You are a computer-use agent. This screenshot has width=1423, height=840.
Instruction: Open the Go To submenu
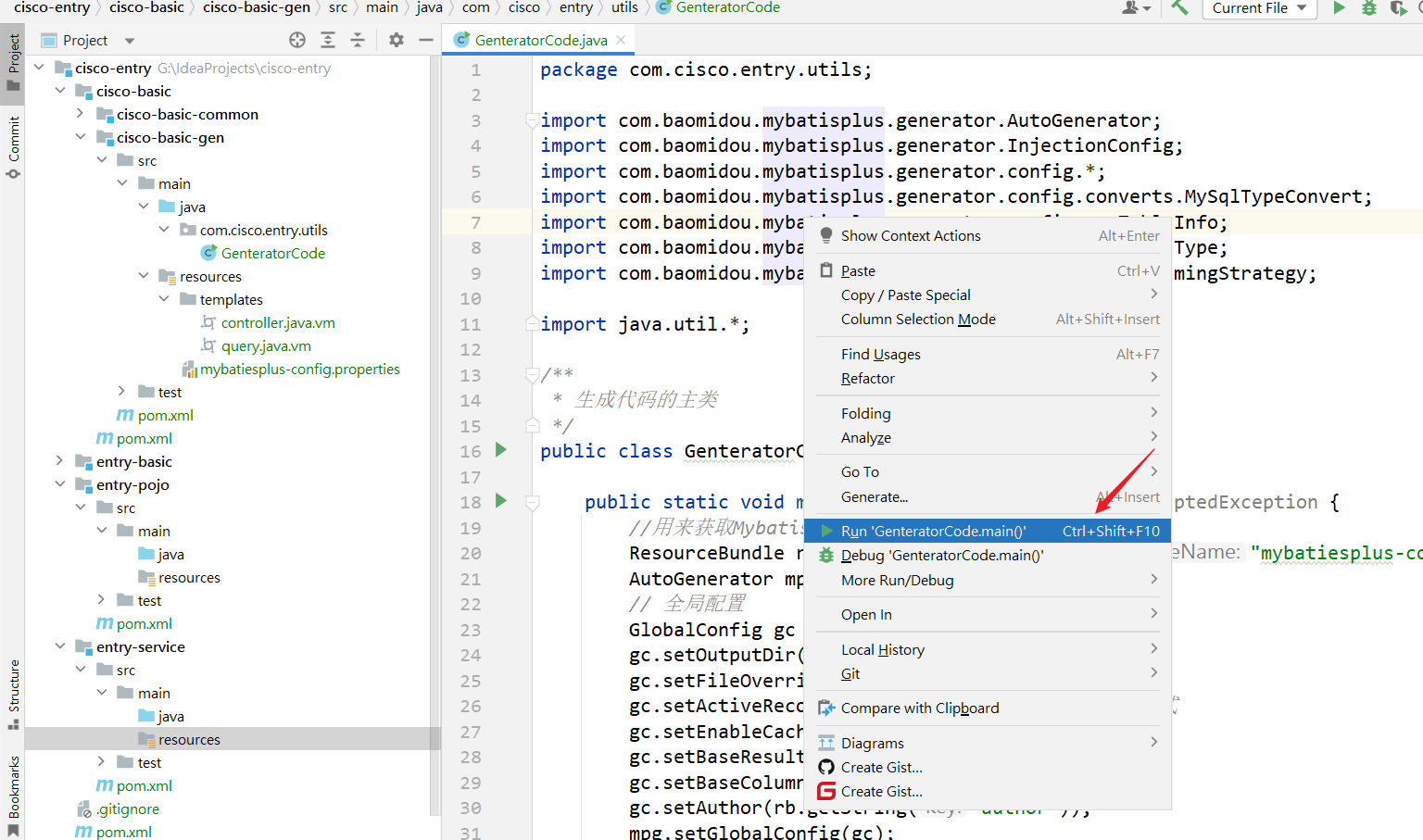click(x=988, y=472)
